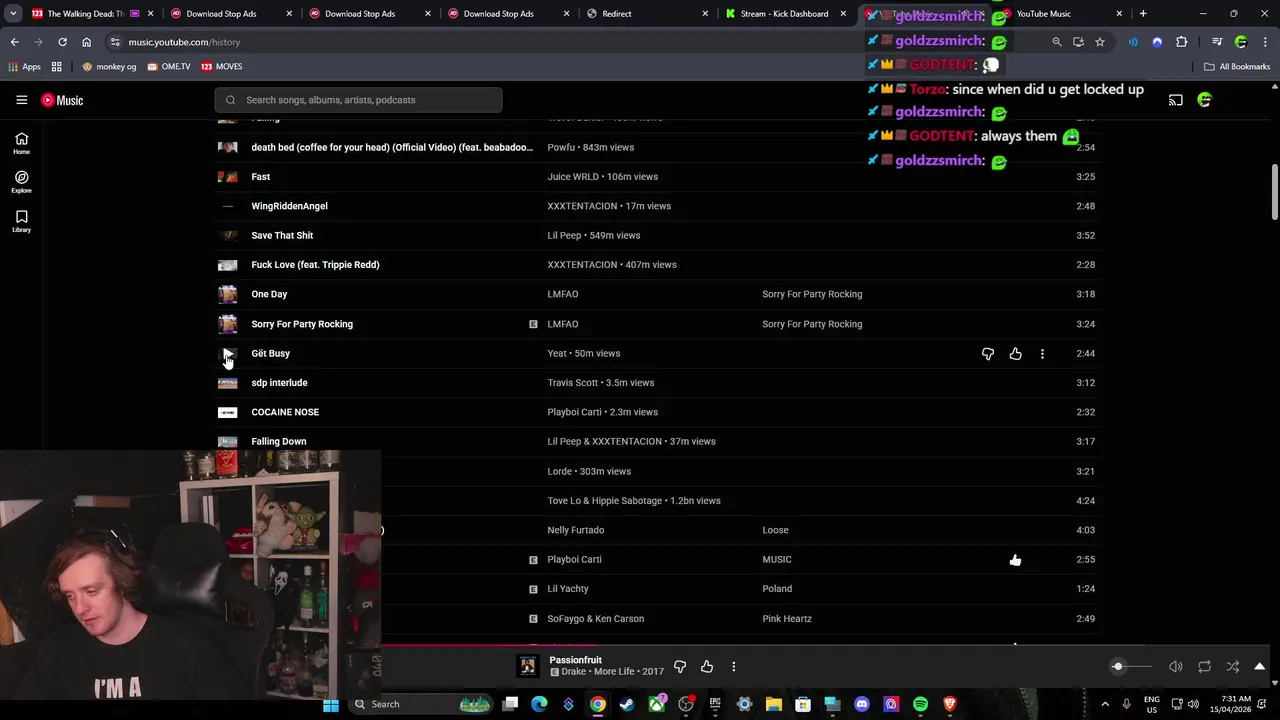Go back in the browser
1280x720 pixels.
point(14,42)
